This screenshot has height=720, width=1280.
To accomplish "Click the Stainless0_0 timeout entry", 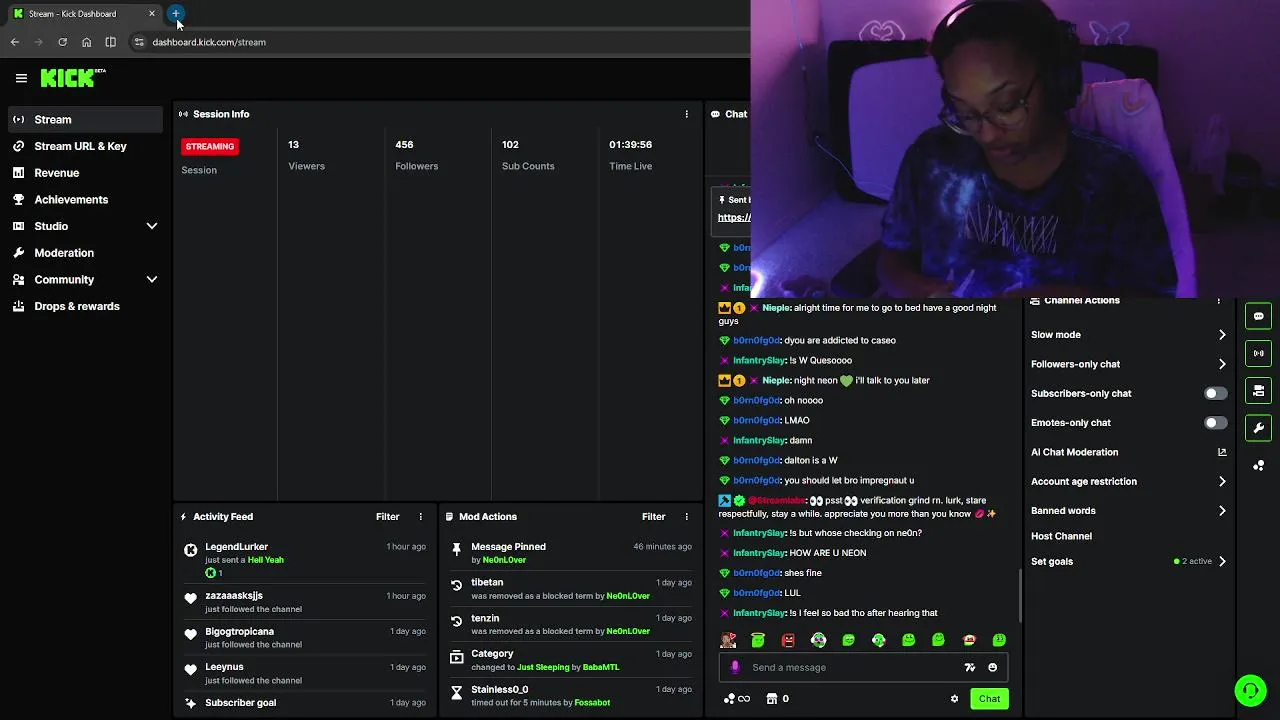I will click(x=570, y=696).
